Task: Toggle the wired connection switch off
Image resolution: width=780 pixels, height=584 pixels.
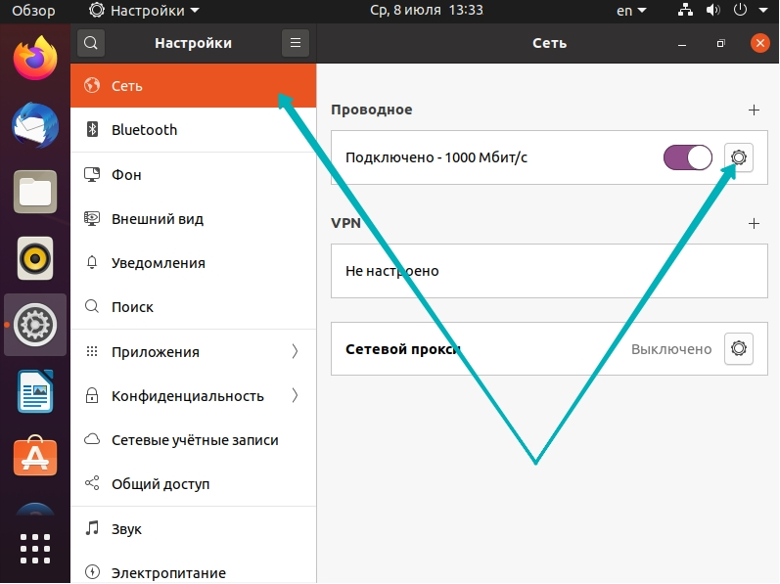Action: 687,157
